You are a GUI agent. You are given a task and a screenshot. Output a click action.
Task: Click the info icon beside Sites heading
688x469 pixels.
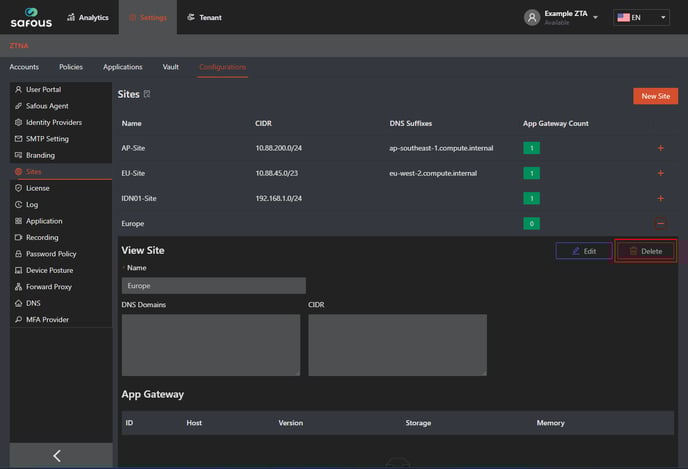click(x=147, y=94)
